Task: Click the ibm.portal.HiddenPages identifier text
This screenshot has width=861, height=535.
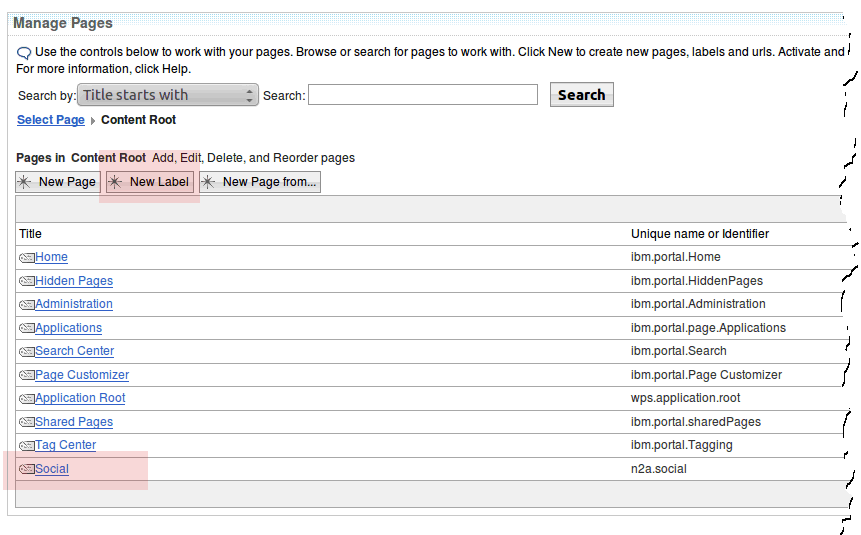Action: tap(697, 281)
